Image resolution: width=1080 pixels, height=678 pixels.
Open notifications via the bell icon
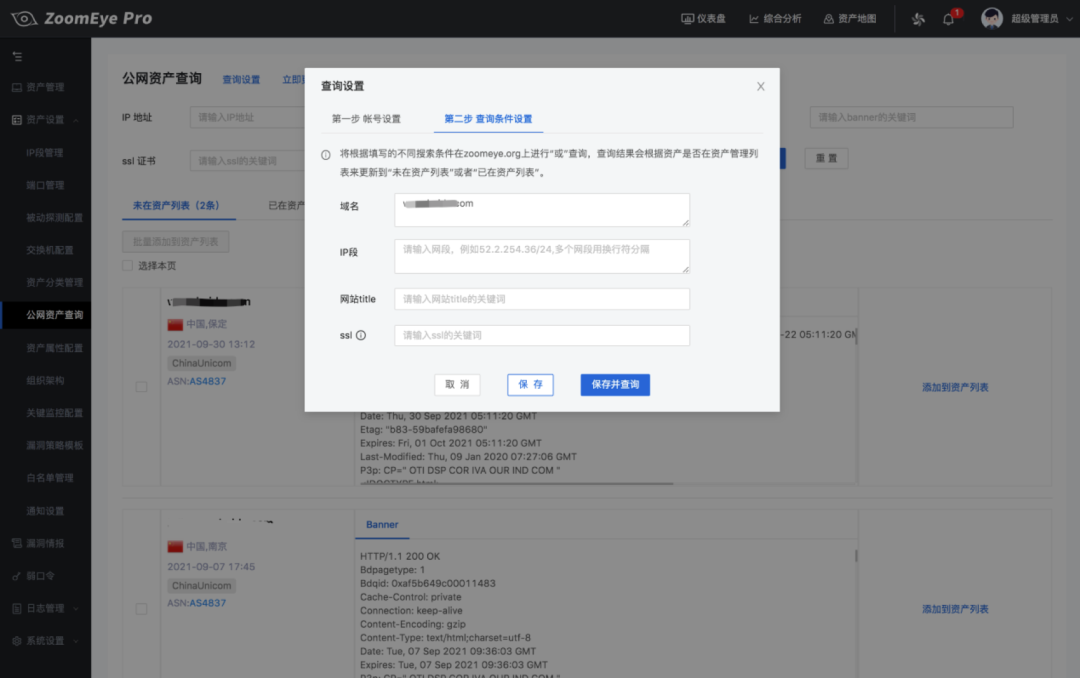948,19
